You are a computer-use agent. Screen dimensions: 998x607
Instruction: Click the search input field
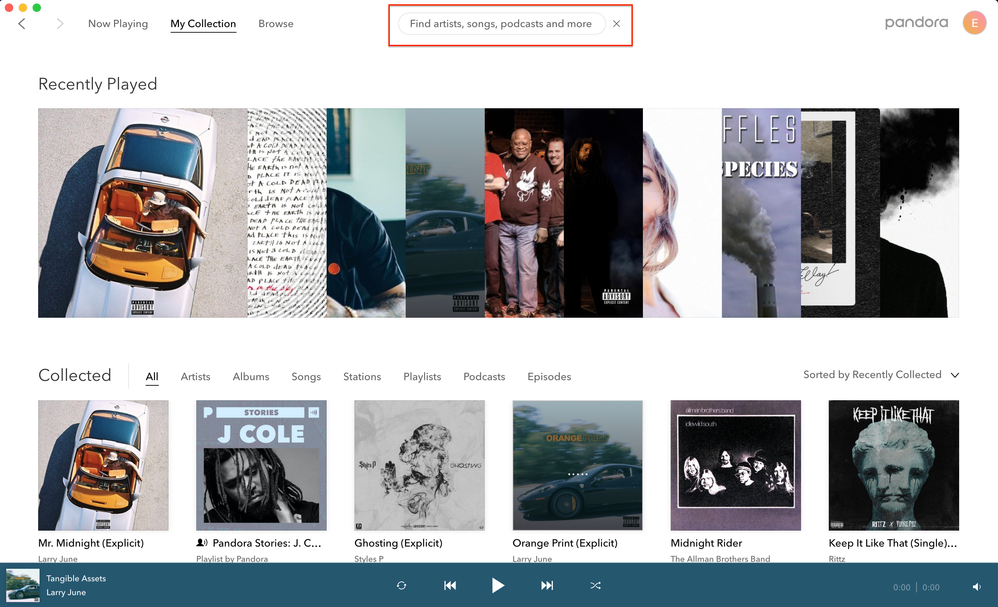500,24
